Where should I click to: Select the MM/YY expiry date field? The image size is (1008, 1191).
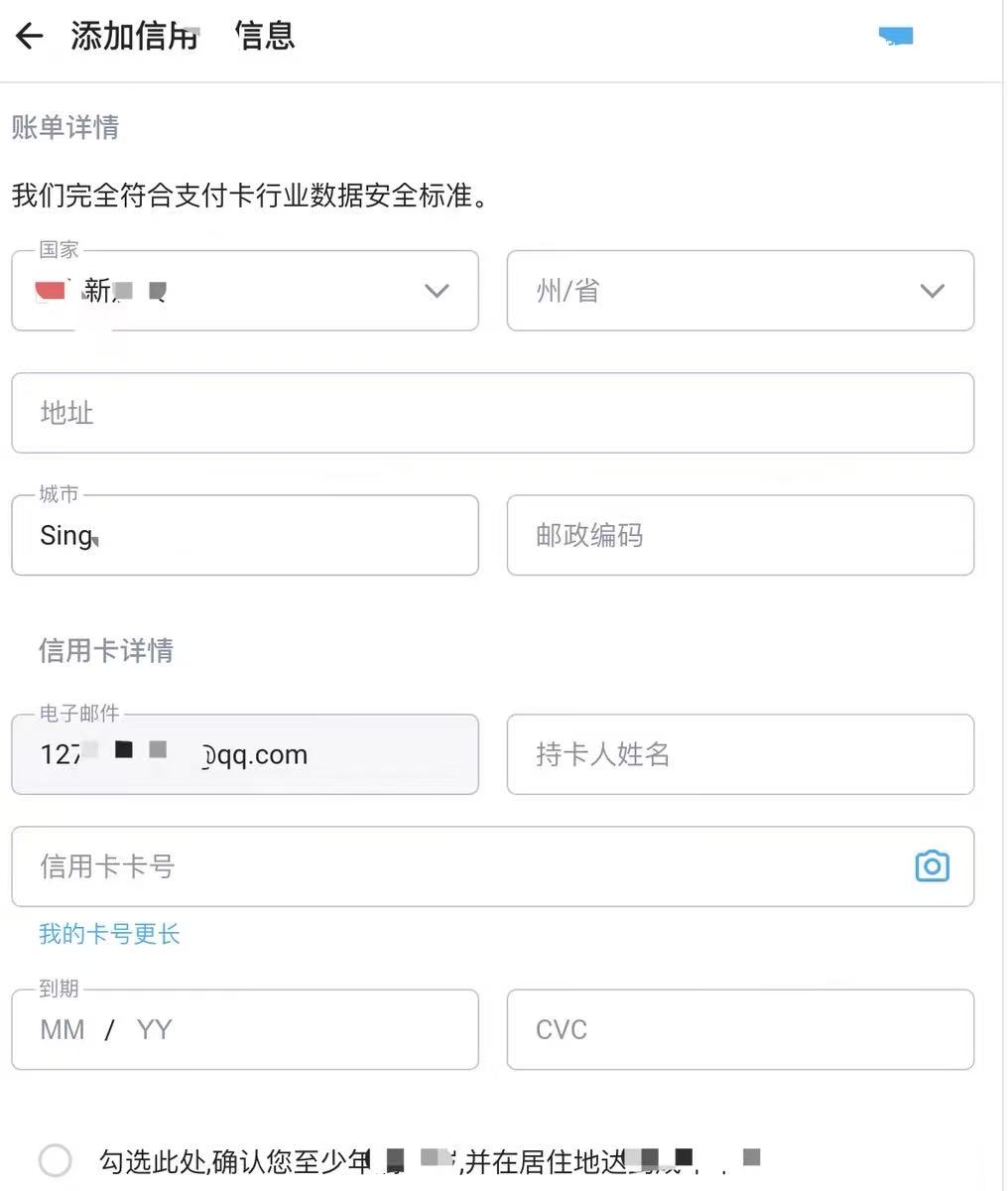[x=245, y=1029]
